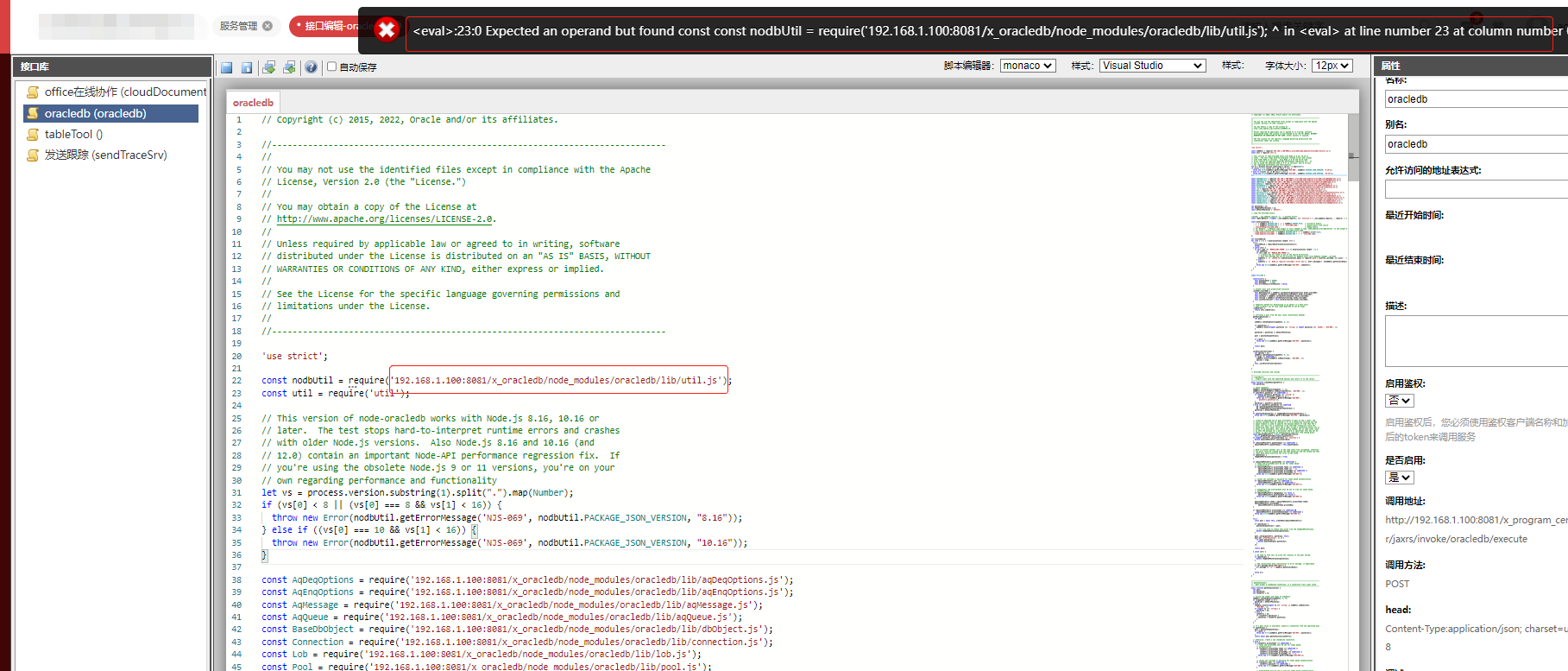Enable the 自动保存 auto-save checkbox
Viewport: 1568px width, 671px height.
331,66
